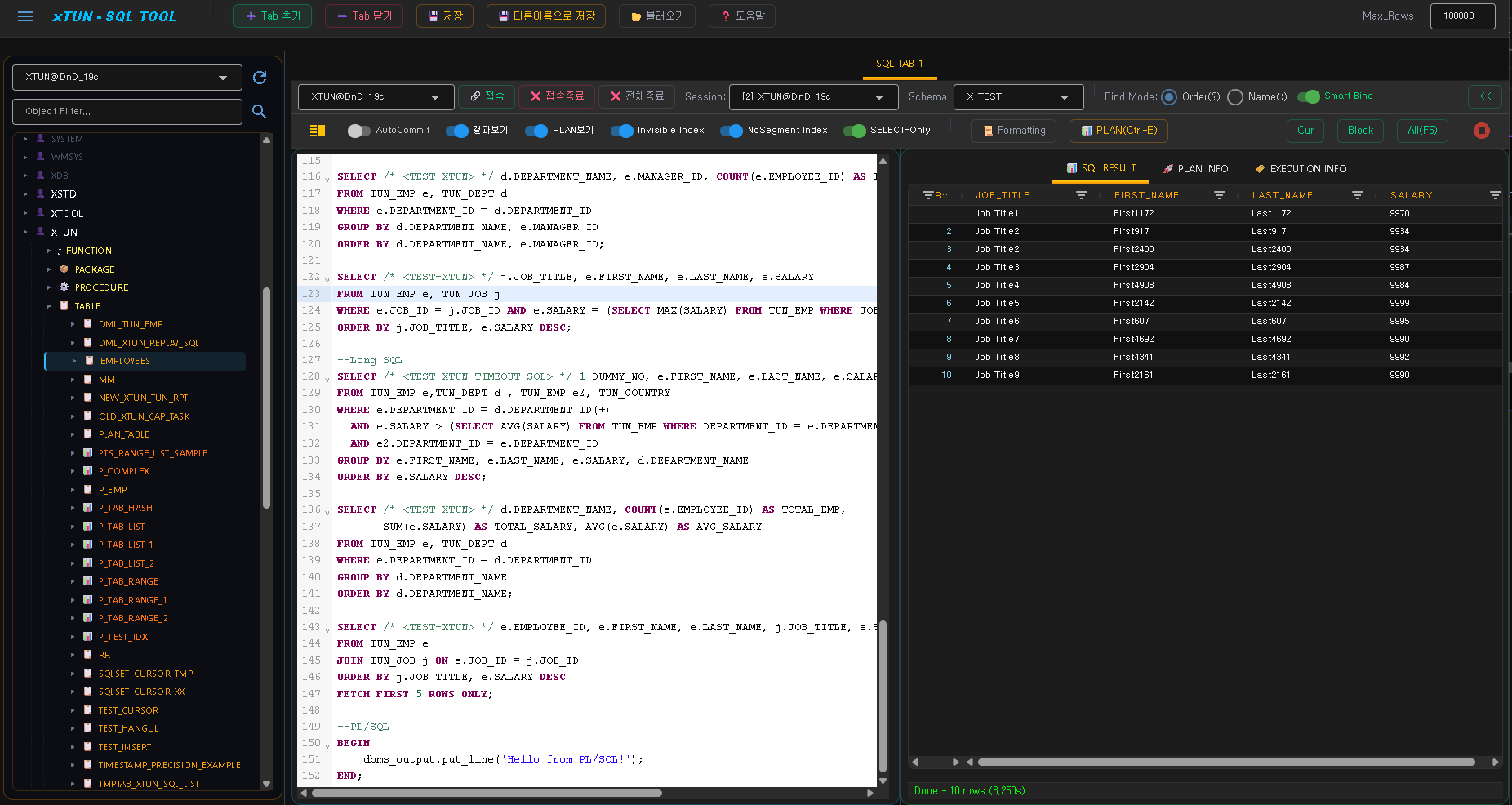
Task: Toggle AutoCommit switch
Action: 358,131
